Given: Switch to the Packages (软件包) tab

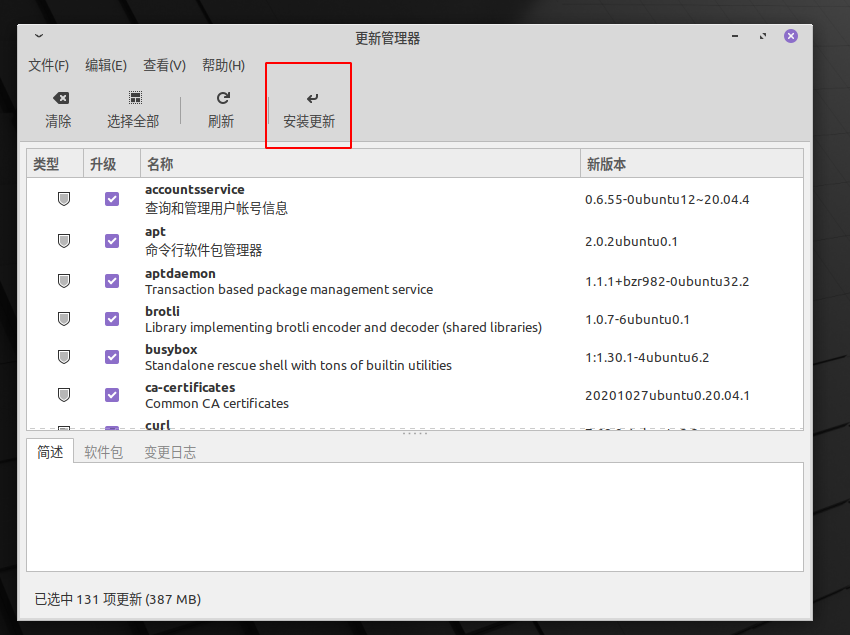Looking at the screenshot, I should click(x=104, y=453).
